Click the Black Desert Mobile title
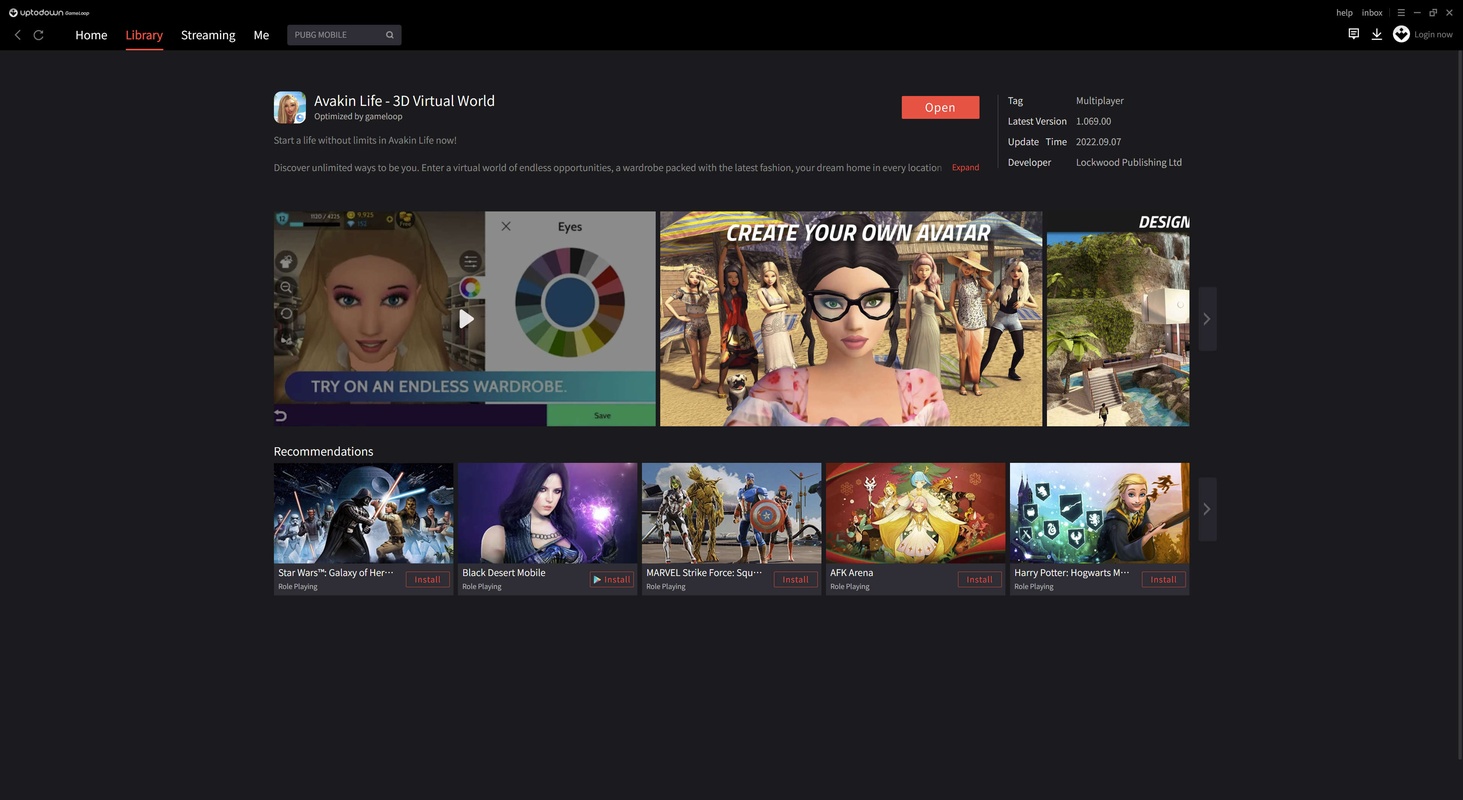The width and height of the screenshot is (1463, 800). 504,573
